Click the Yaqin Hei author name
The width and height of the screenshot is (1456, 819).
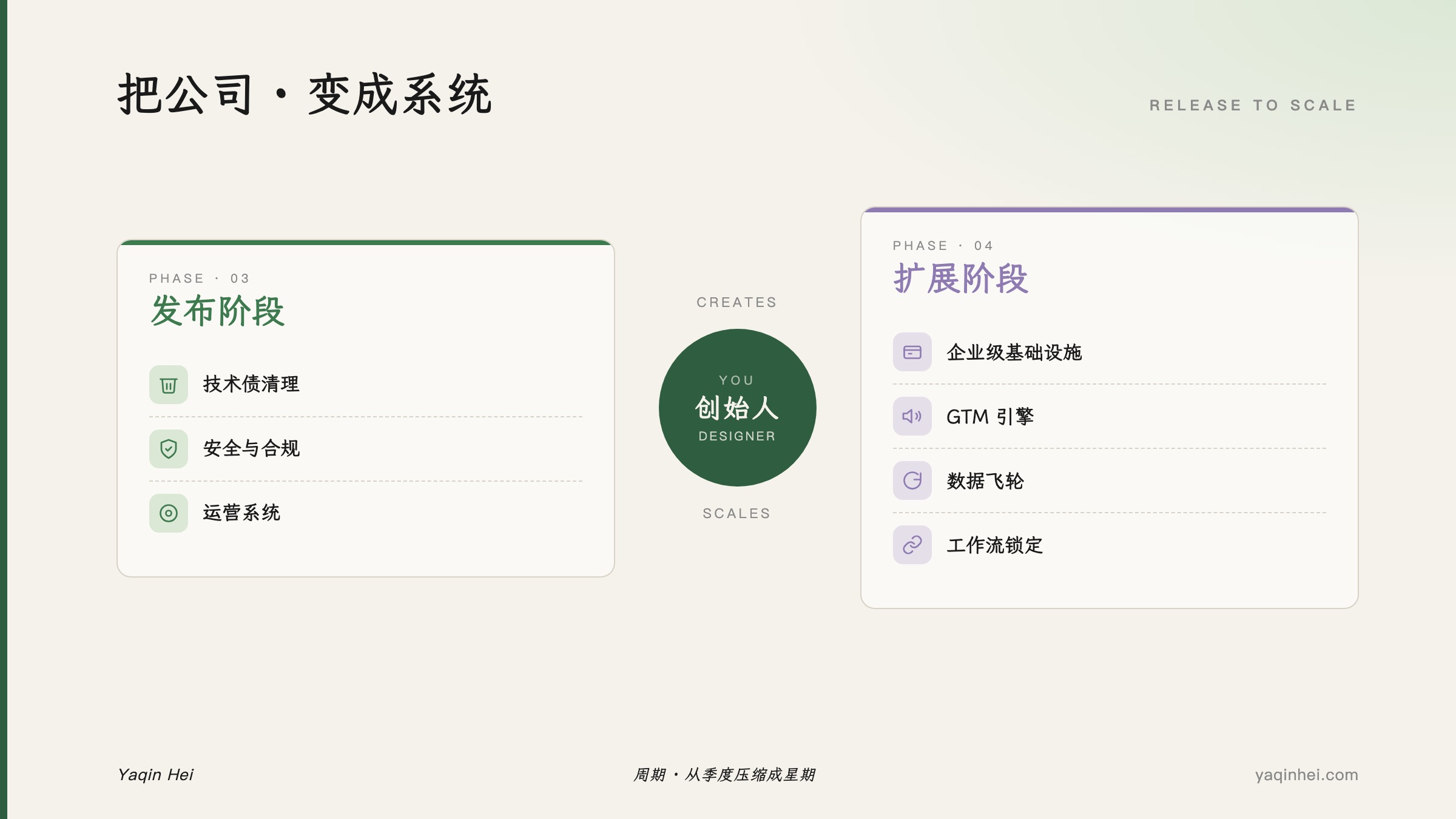click(x=156, y=775)
